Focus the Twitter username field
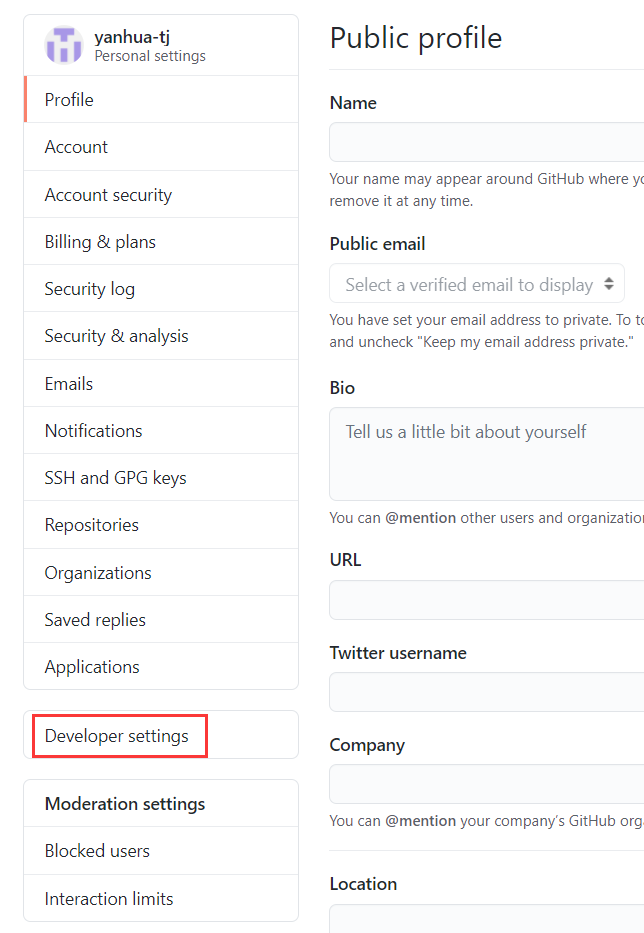This screenshot has height=933, width=644. click(x=487, y=692)
